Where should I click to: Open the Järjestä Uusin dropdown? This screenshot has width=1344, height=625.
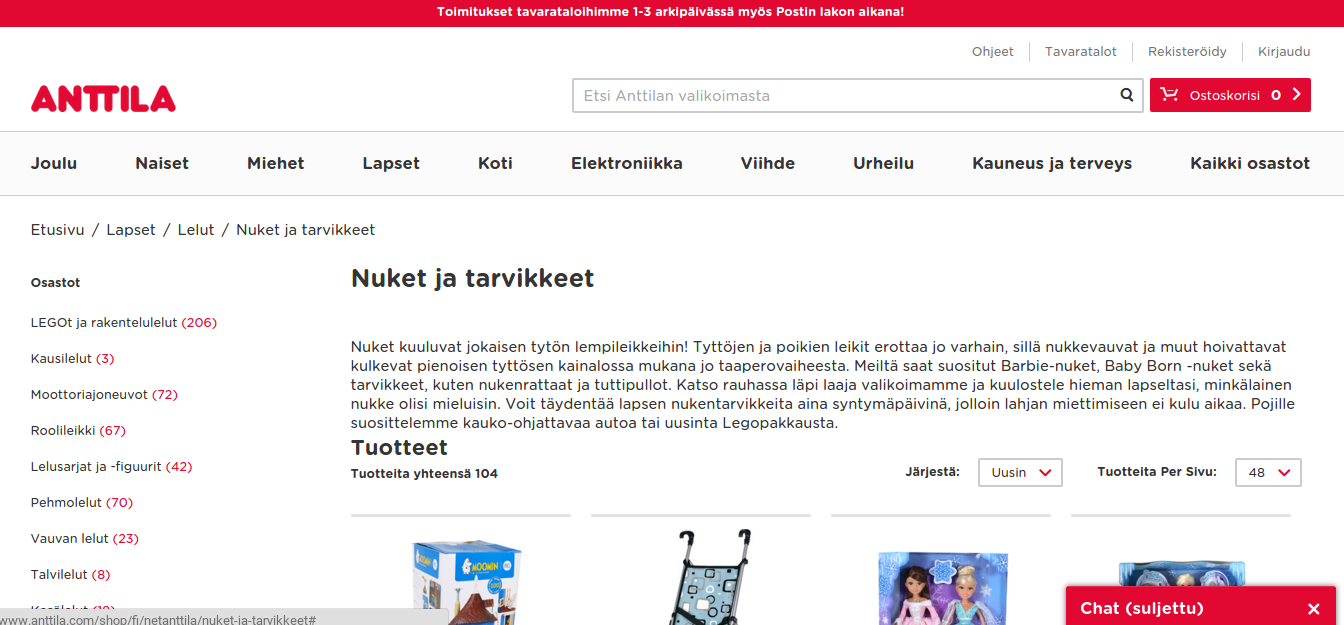point(1020,472)
